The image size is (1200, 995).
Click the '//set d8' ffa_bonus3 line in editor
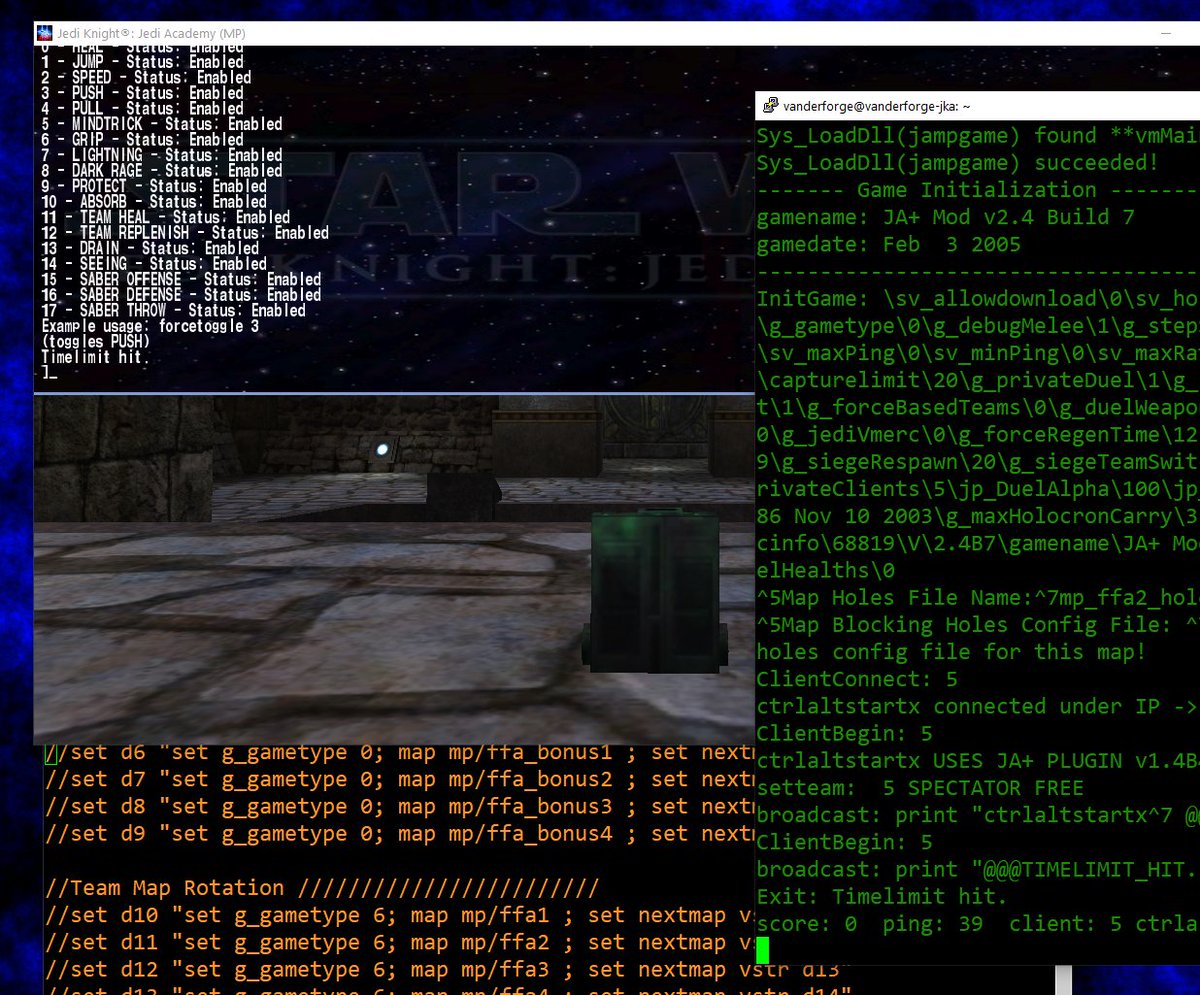[398, 806]
